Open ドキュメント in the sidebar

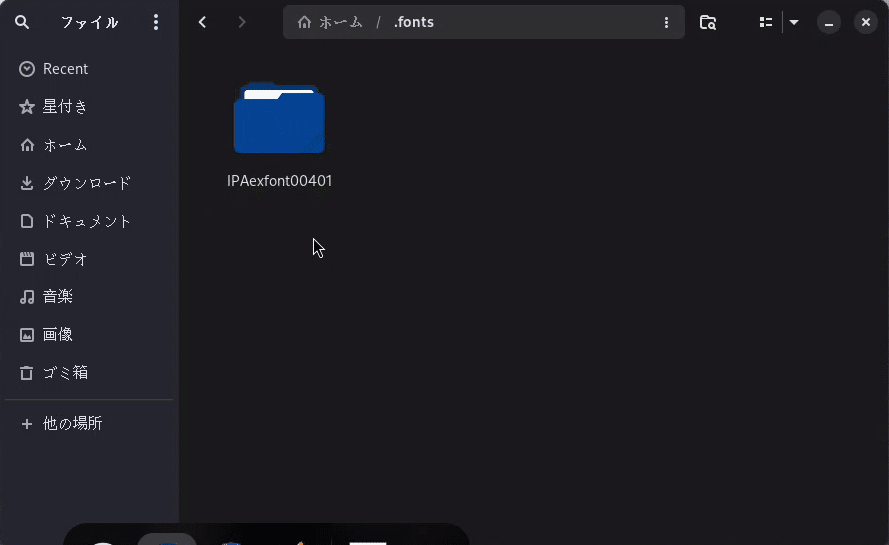[x=89, y=221]
